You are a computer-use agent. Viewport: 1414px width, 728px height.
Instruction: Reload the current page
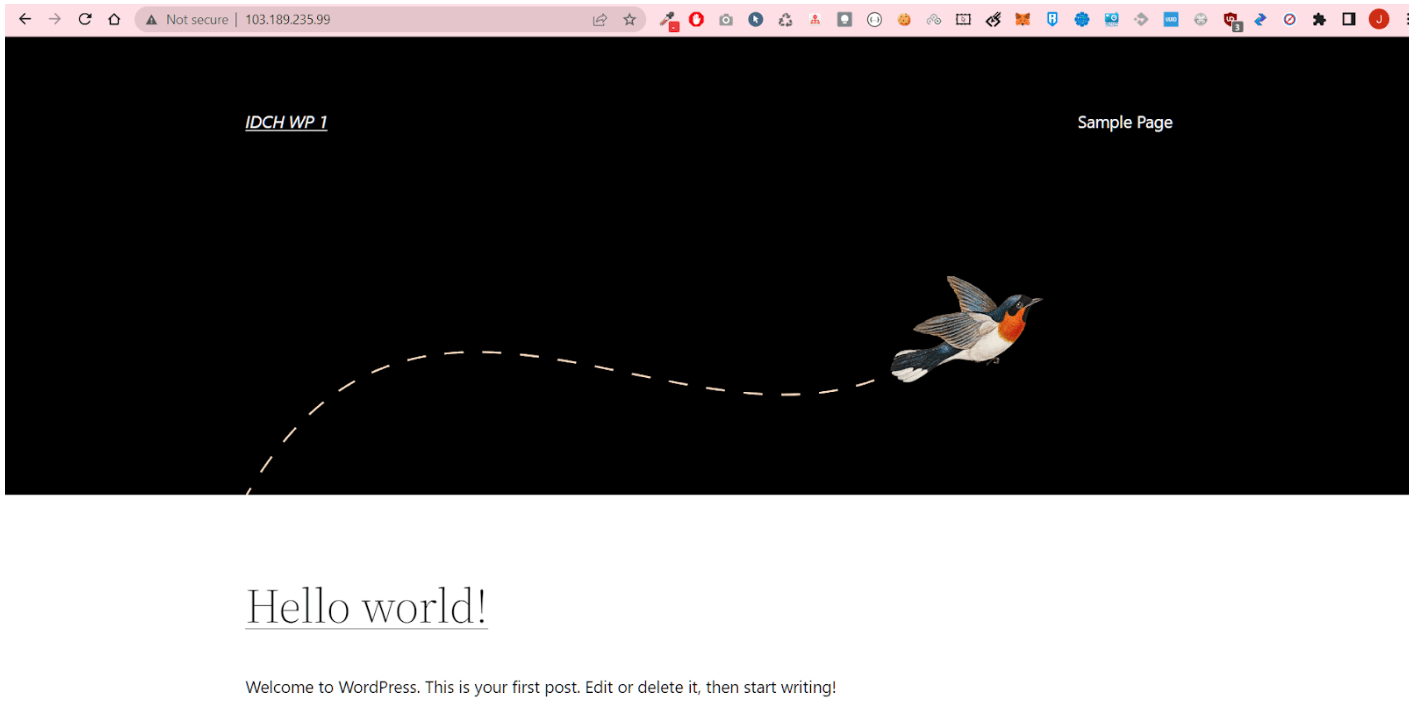[x=85, y=19]
